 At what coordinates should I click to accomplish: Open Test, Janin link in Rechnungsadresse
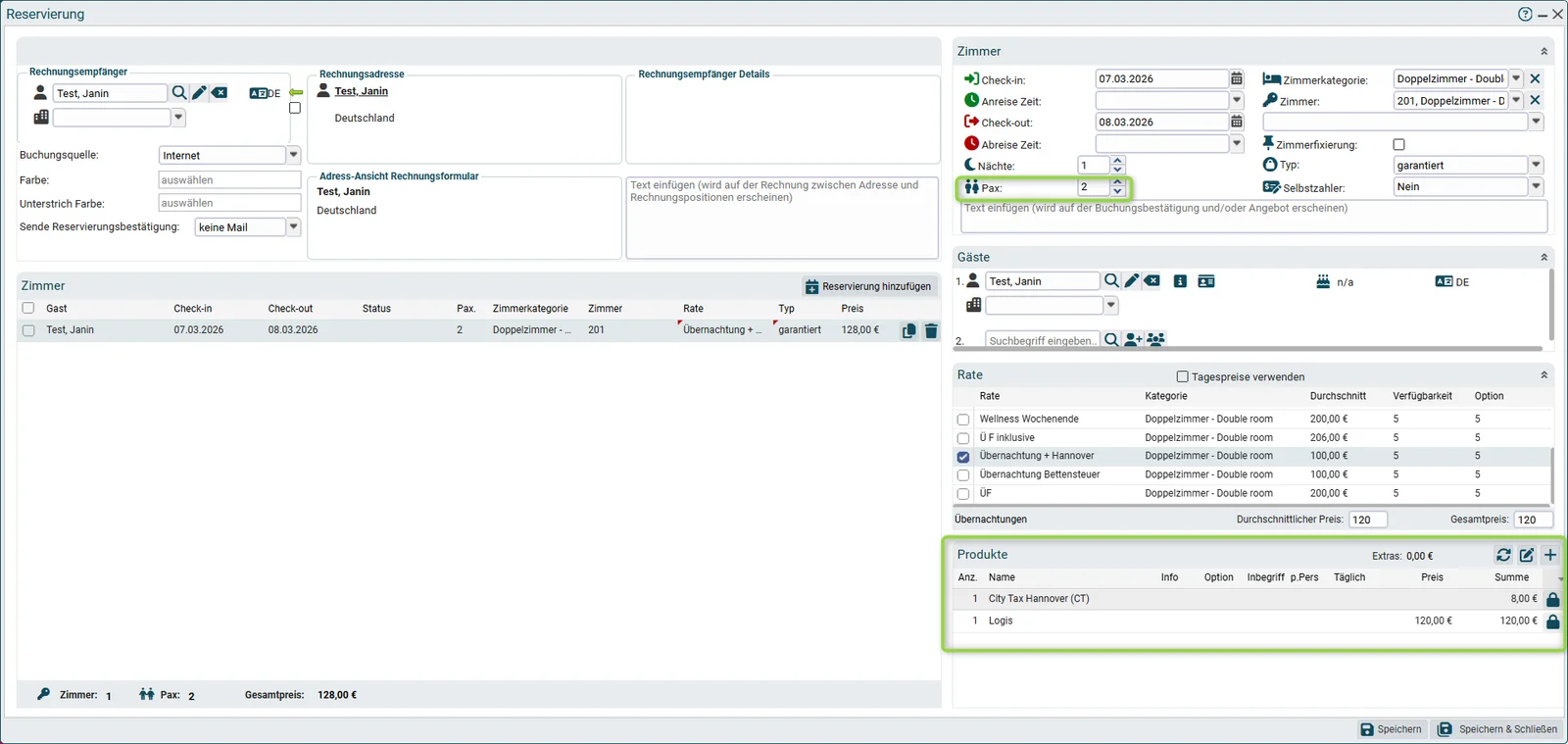coord(361,91)
